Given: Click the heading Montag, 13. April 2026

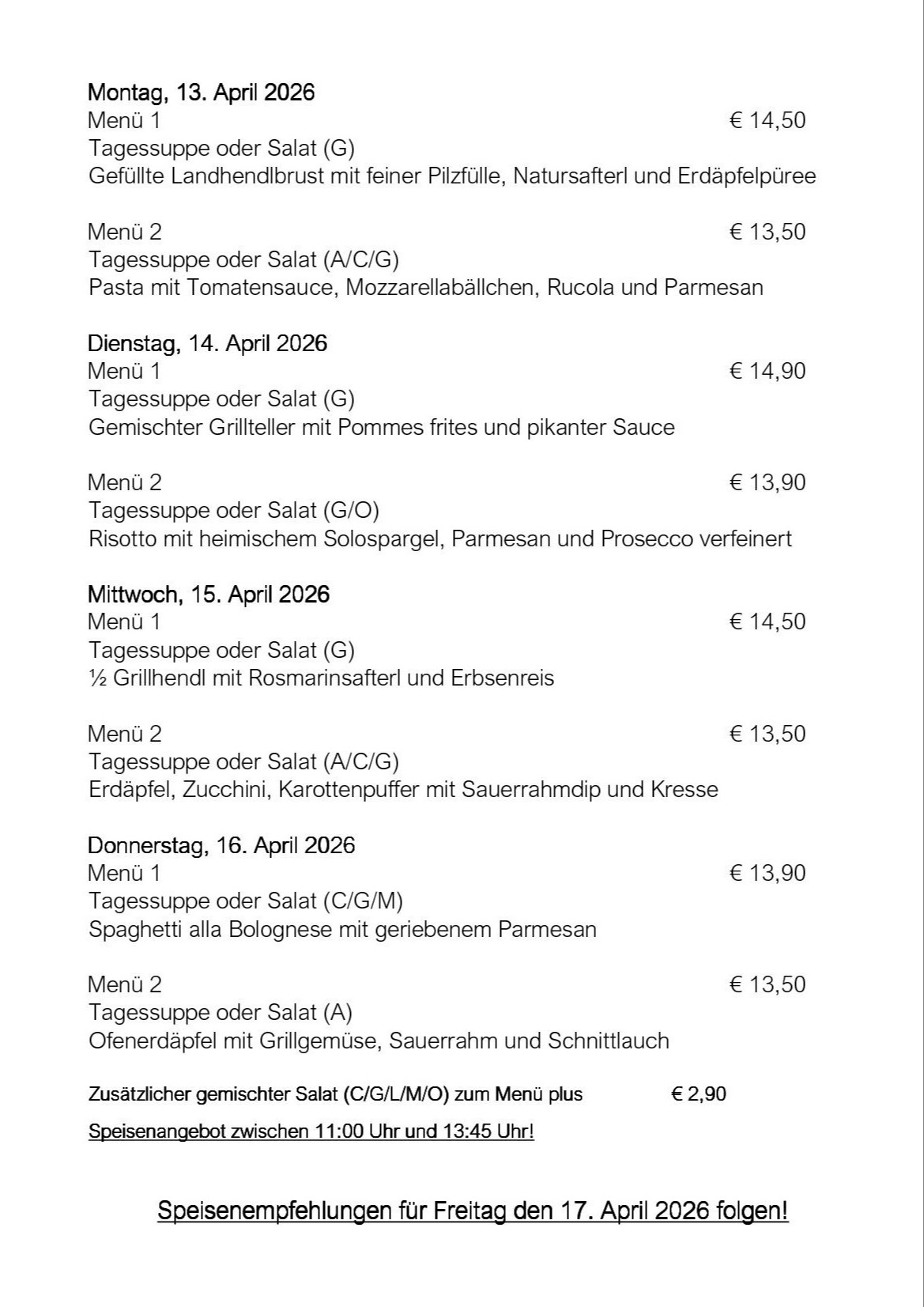Looking at the screenshot, I should [x=201, y=93].
